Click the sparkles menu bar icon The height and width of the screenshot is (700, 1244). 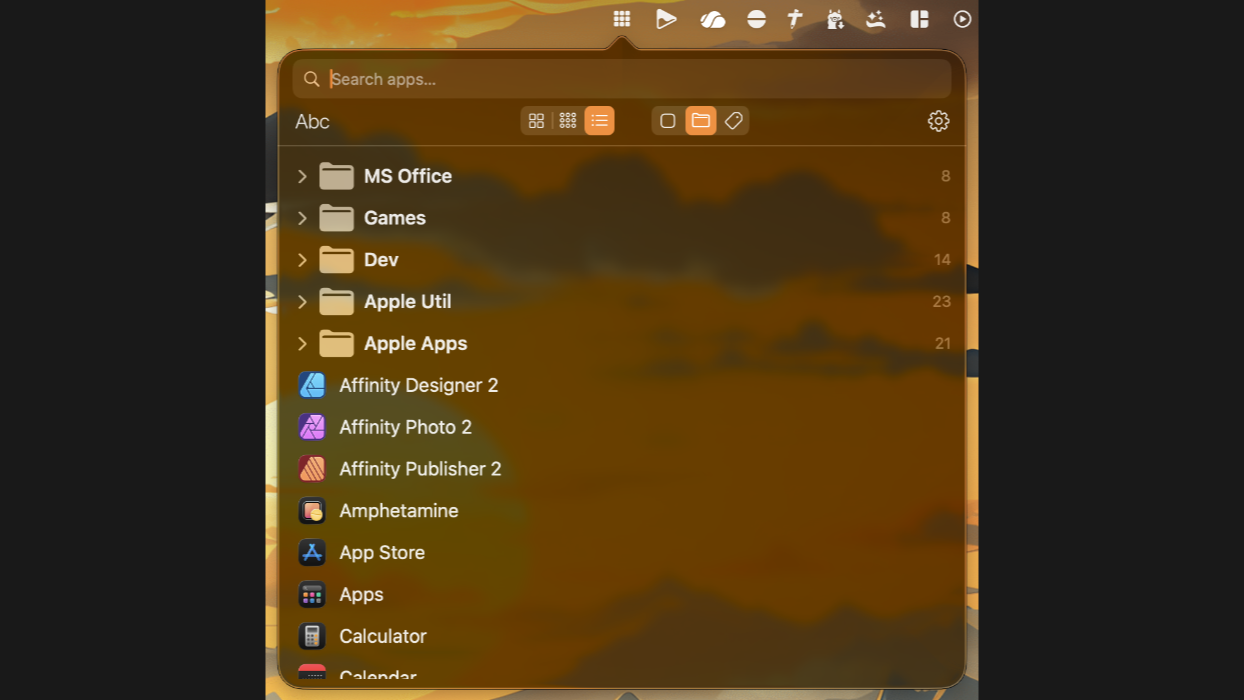(x=875, y=18)
